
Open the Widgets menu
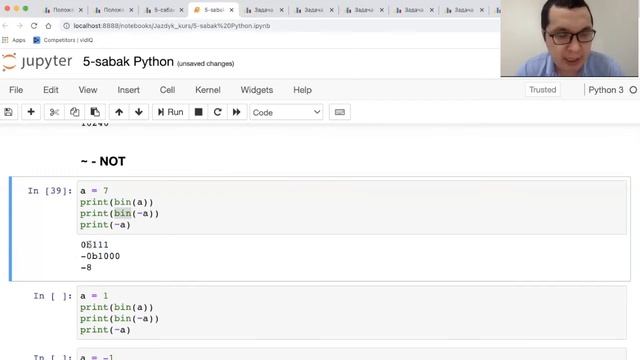tap(257, 90)
